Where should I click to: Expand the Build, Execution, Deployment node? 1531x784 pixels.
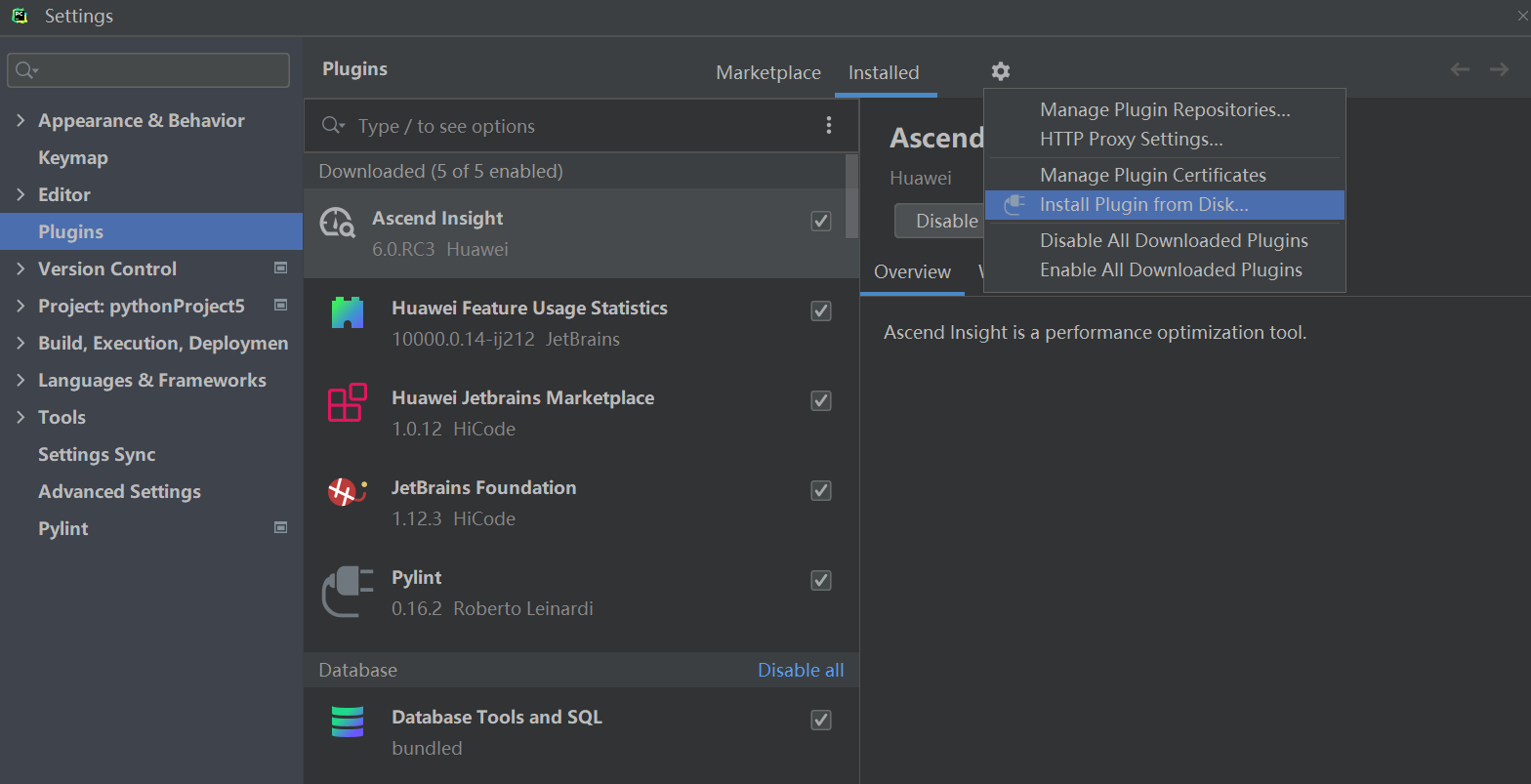click(x=21, y=343)
